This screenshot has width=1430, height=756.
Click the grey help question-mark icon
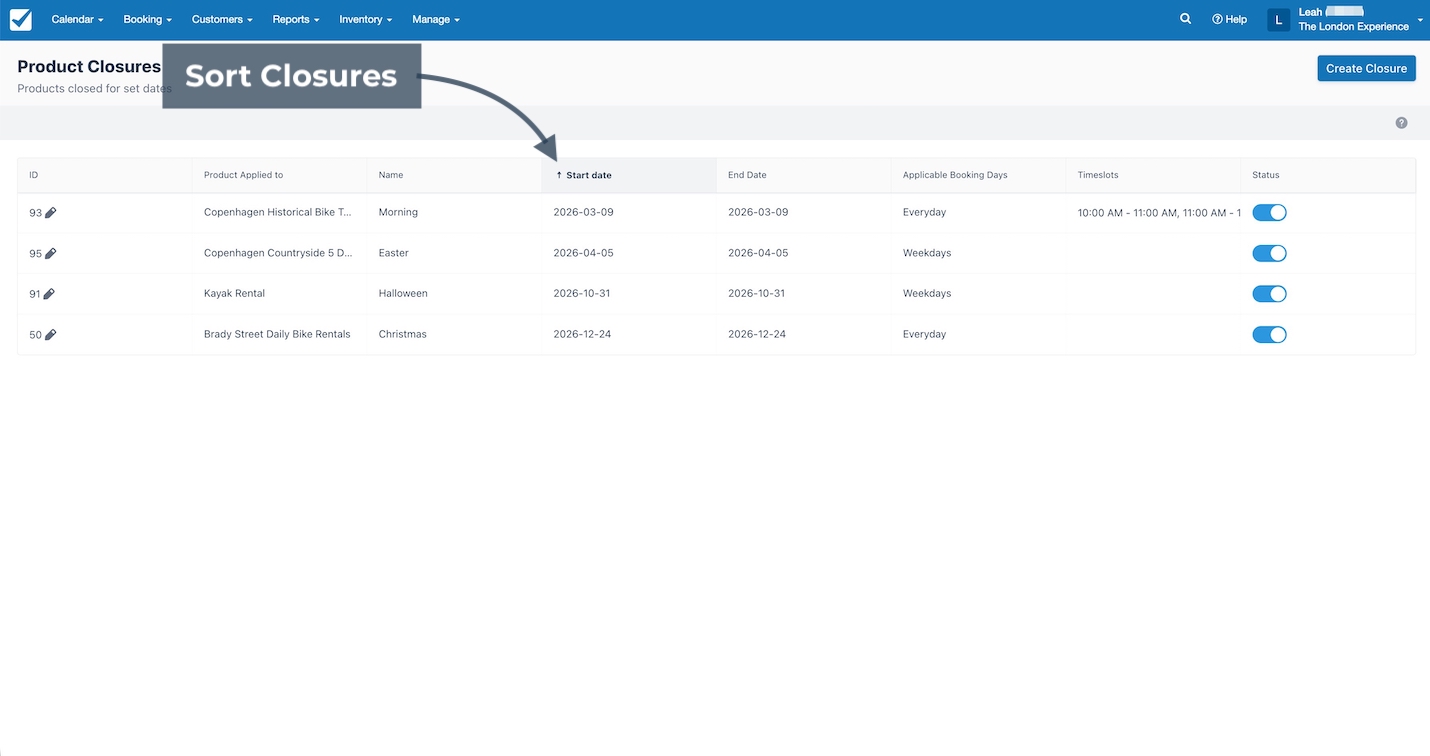pos(1401,123)
